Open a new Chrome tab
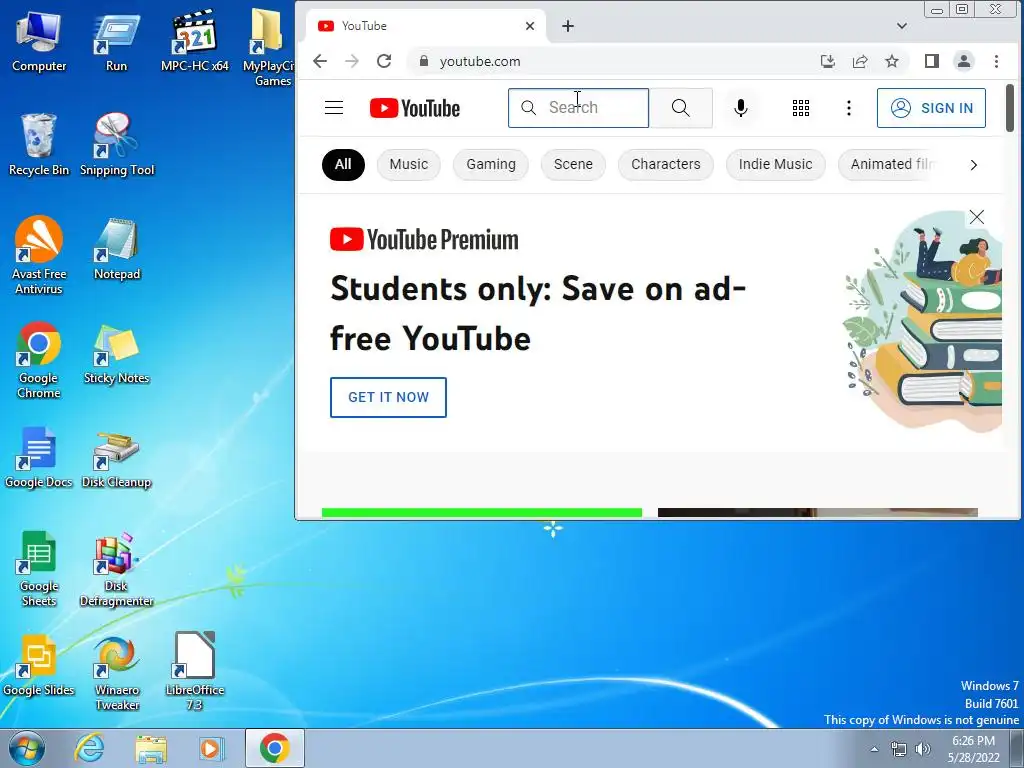 coord(568,26)
